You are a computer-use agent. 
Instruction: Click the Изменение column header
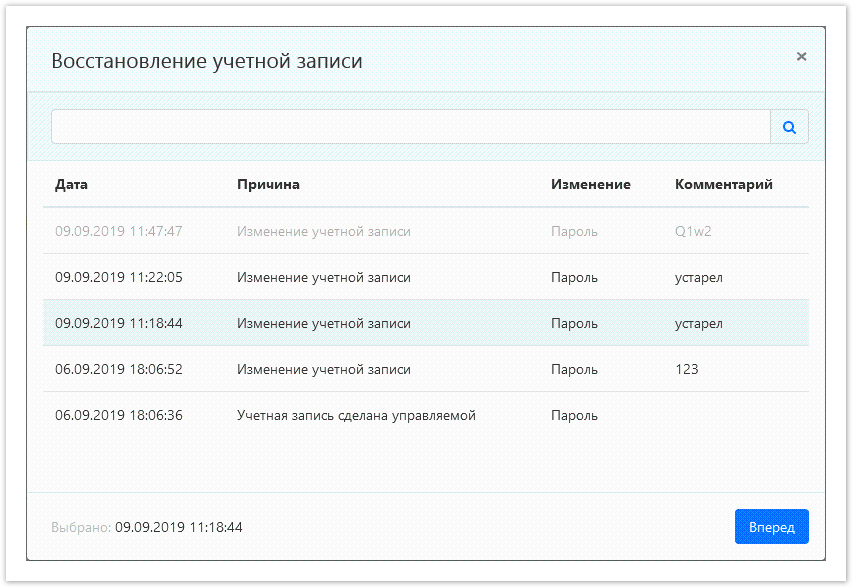click(x=590, y=184)
